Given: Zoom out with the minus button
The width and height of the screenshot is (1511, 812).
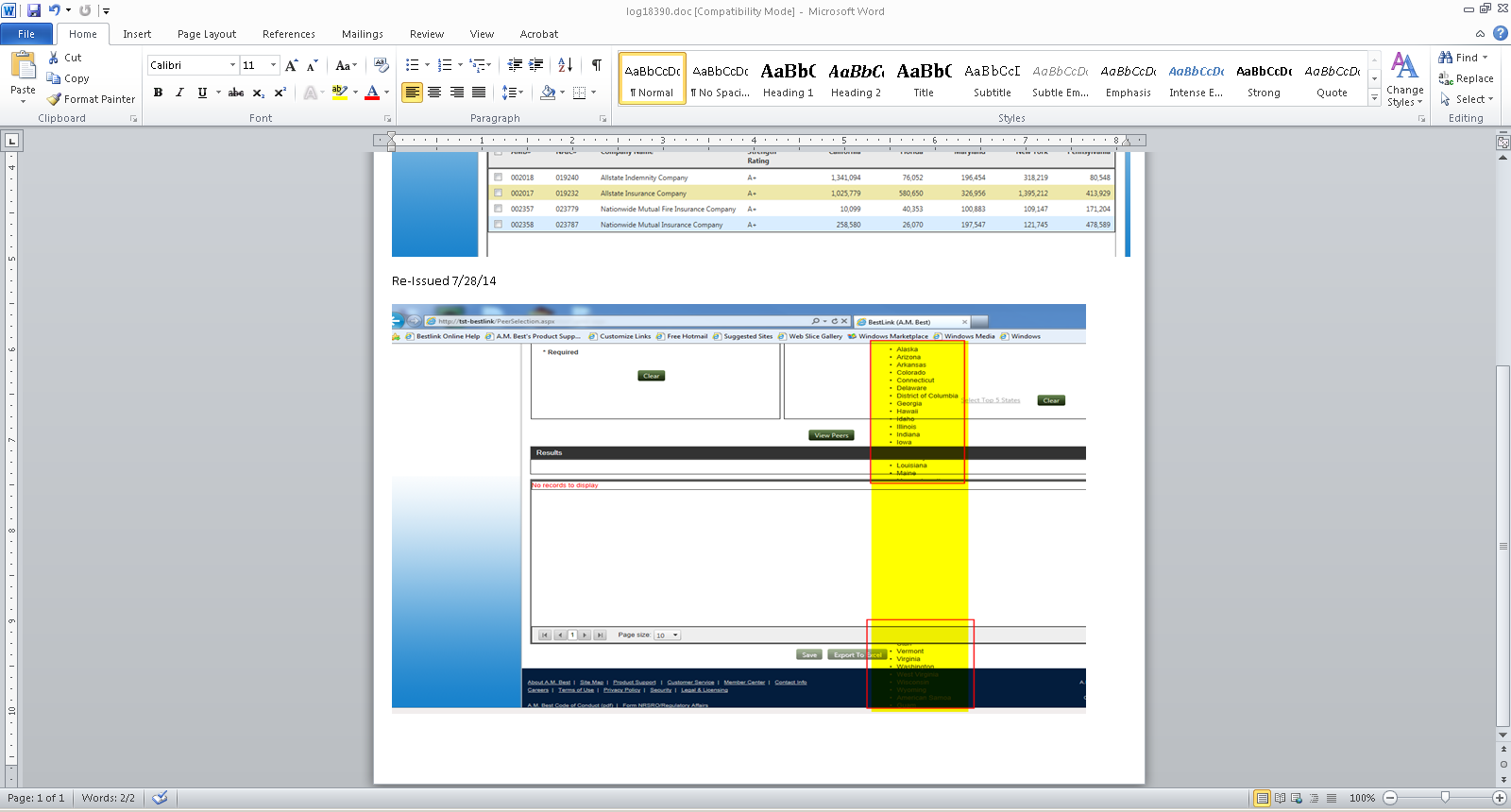Looking at the screenshot, I should tap(1390, 798).
